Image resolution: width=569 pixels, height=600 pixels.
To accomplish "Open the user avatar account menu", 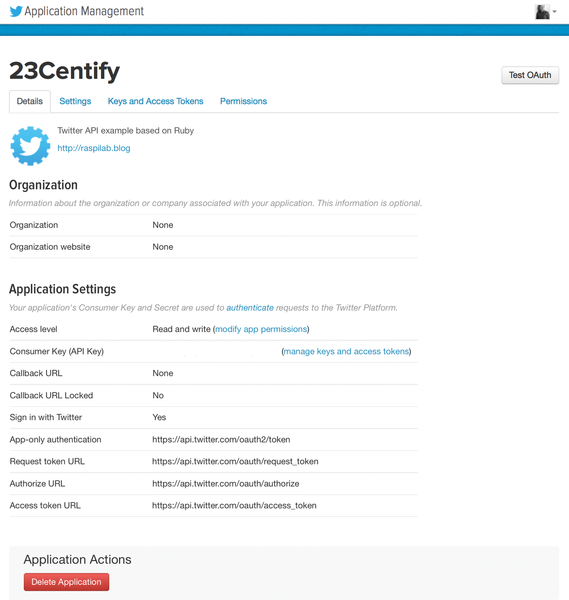I will tap(546, 12).
